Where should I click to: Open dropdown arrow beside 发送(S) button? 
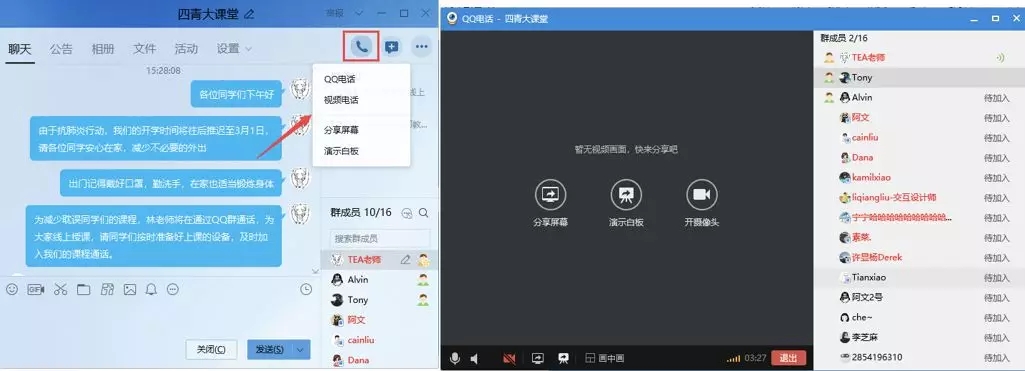pyautogui.click(x=301, y=349)
